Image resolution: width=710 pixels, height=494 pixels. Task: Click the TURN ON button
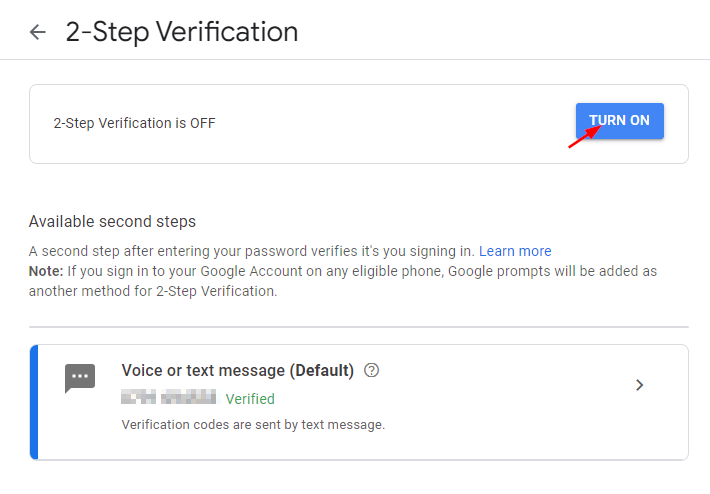pyautogui.click(x=619, y=121)
